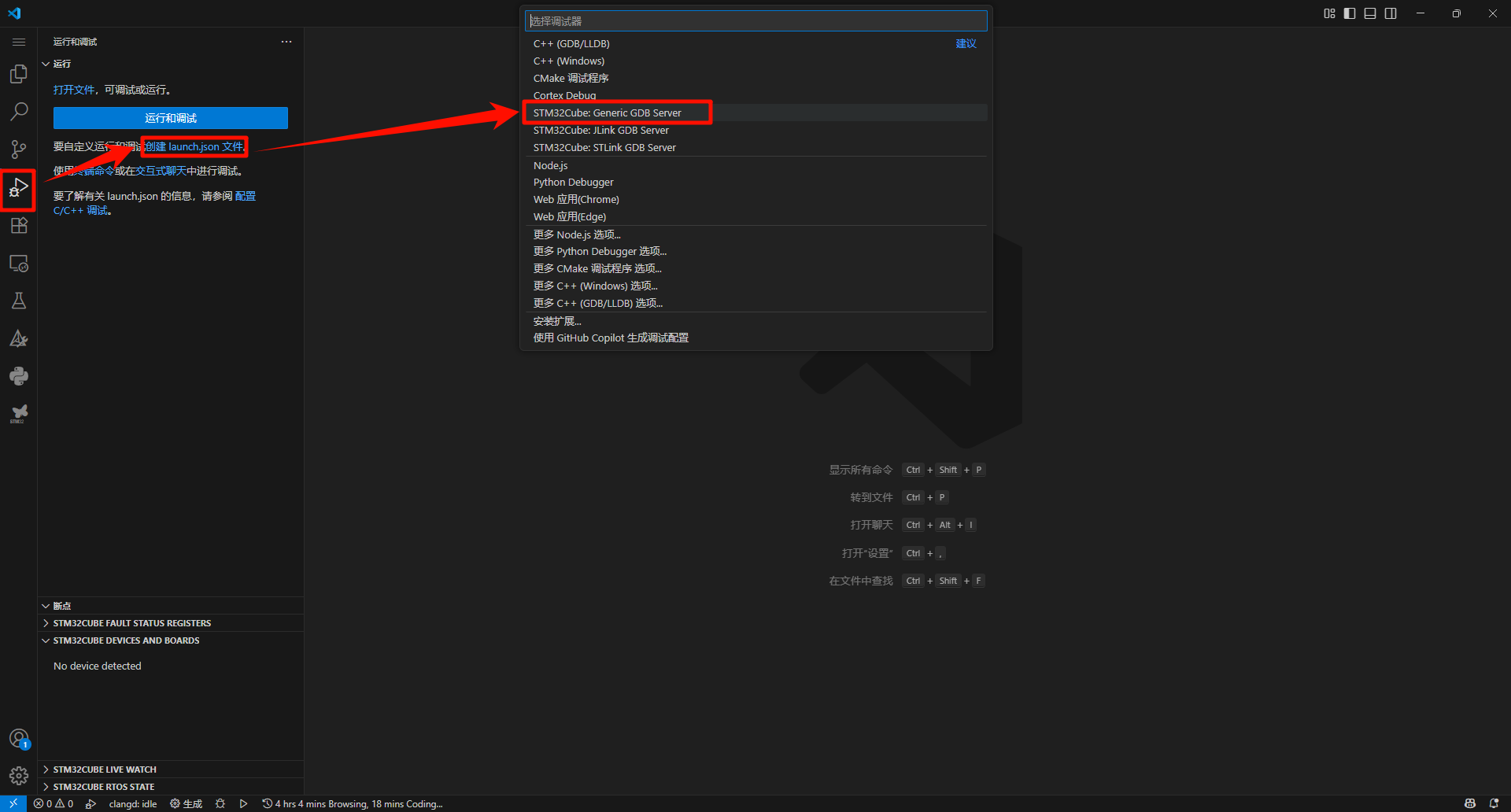Click the 打开文件 link
Image resolution: width=1511 pixels, height=812 pixels.
click(74, 90)
